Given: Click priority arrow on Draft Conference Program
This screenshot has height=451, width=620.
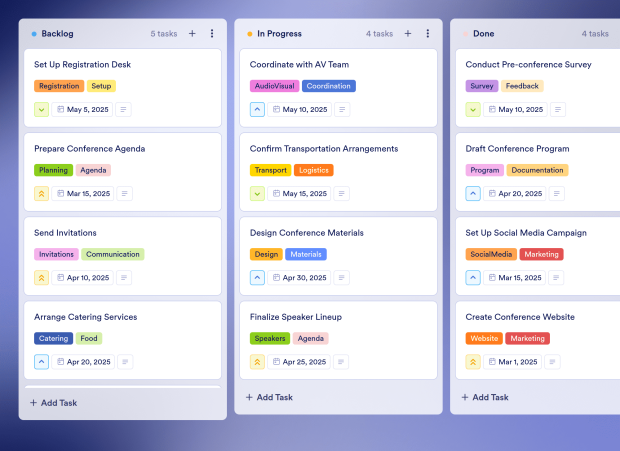Looking at the screenshot, I should [474, 194].
